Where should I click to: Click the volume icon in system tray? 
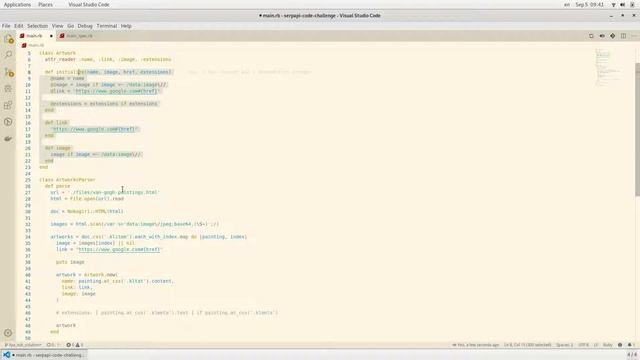pos(623,5)
